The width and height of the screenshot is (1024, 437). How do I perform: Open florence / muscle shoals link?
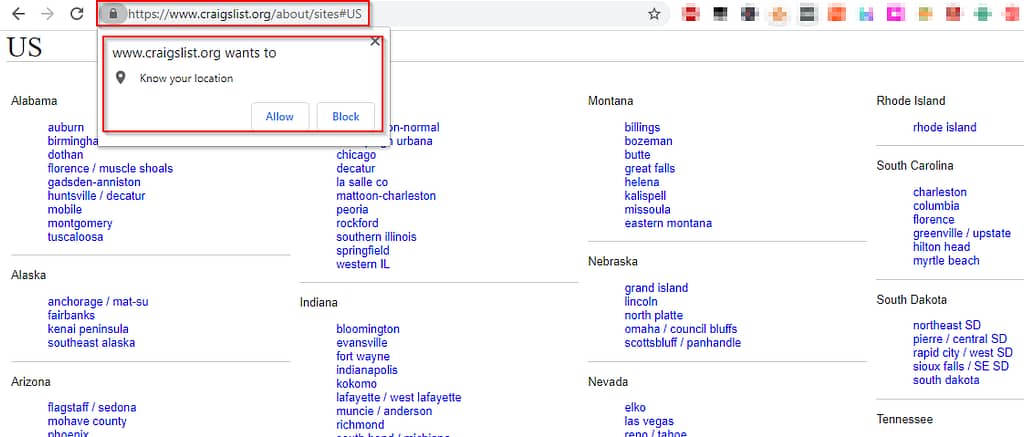[110, 169]
